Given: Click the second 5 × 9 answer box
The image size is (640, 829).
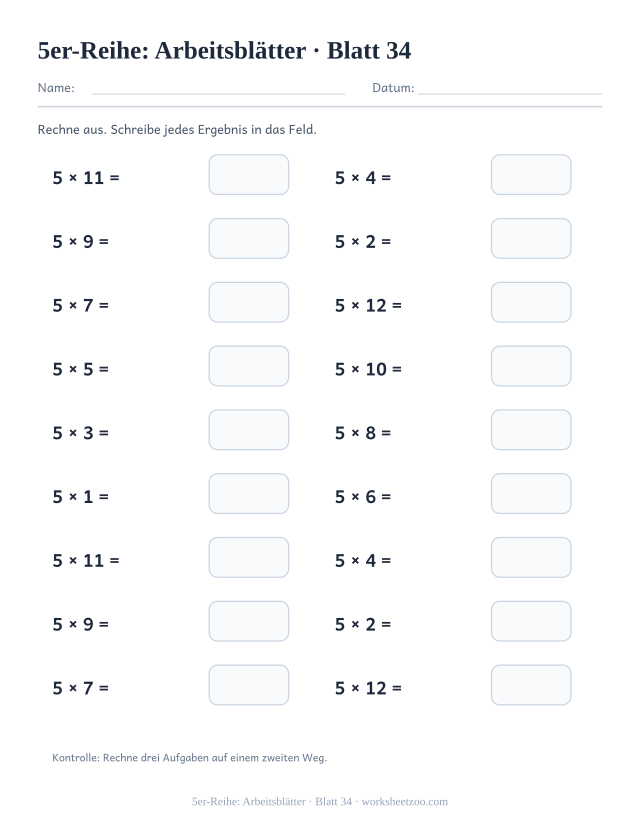Looking at the screenshot, I should tap(249, 621).
